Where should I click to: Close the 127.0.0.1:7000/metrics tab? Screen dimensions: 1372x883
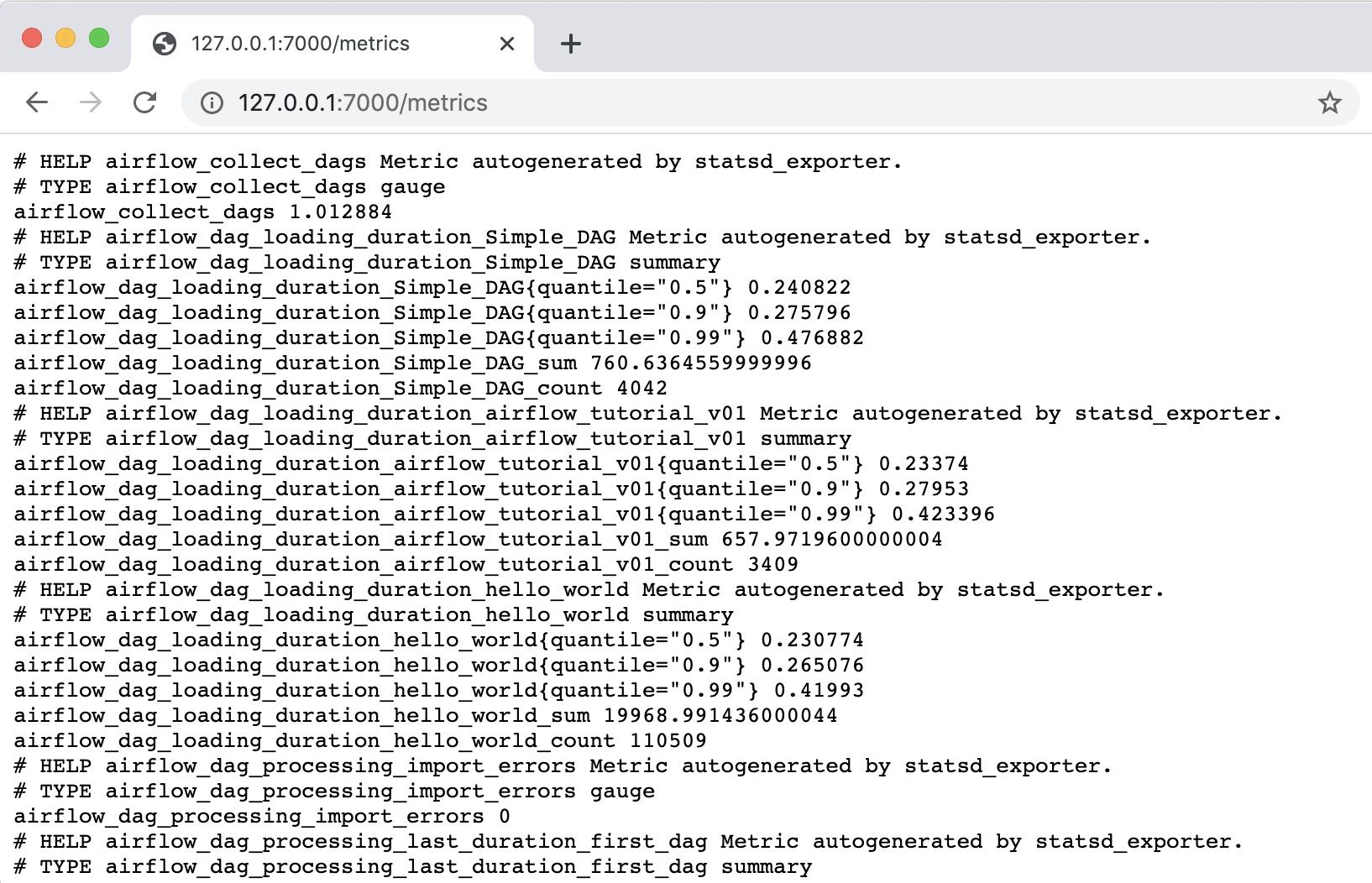(x=506, y=44)
